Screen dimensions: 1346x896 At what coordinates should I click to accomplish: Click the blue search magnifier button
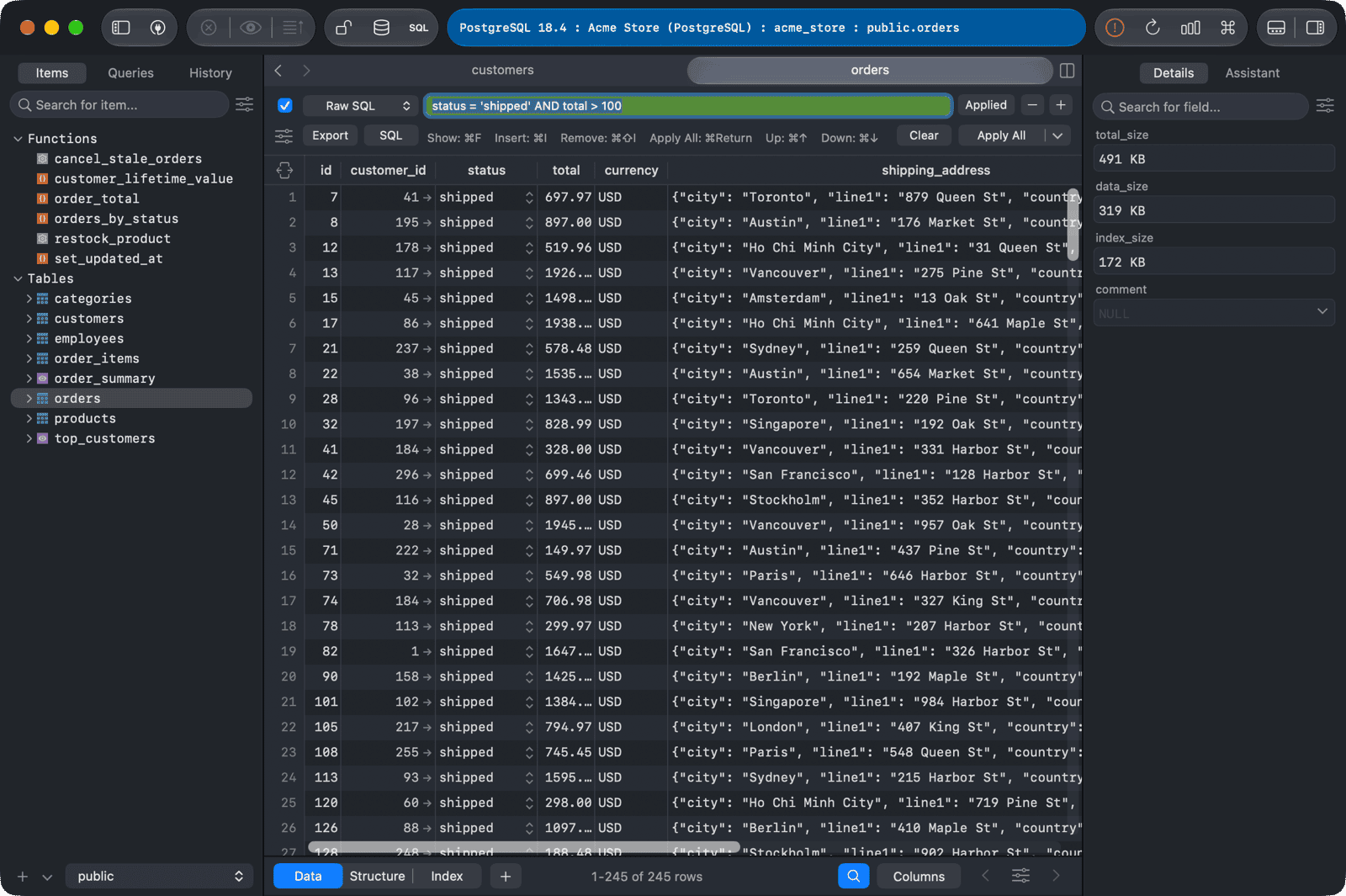[x=853, y=876]
